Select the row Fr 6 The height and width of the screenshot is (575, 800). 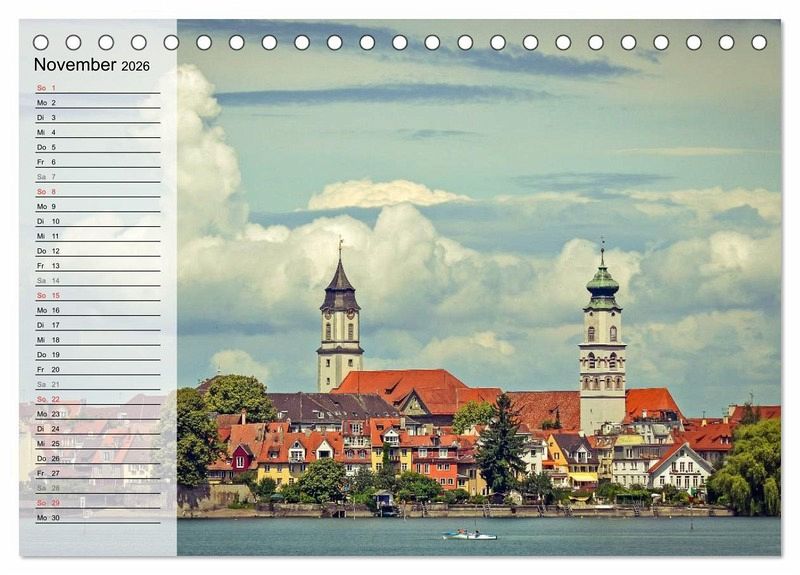(97, 162)
